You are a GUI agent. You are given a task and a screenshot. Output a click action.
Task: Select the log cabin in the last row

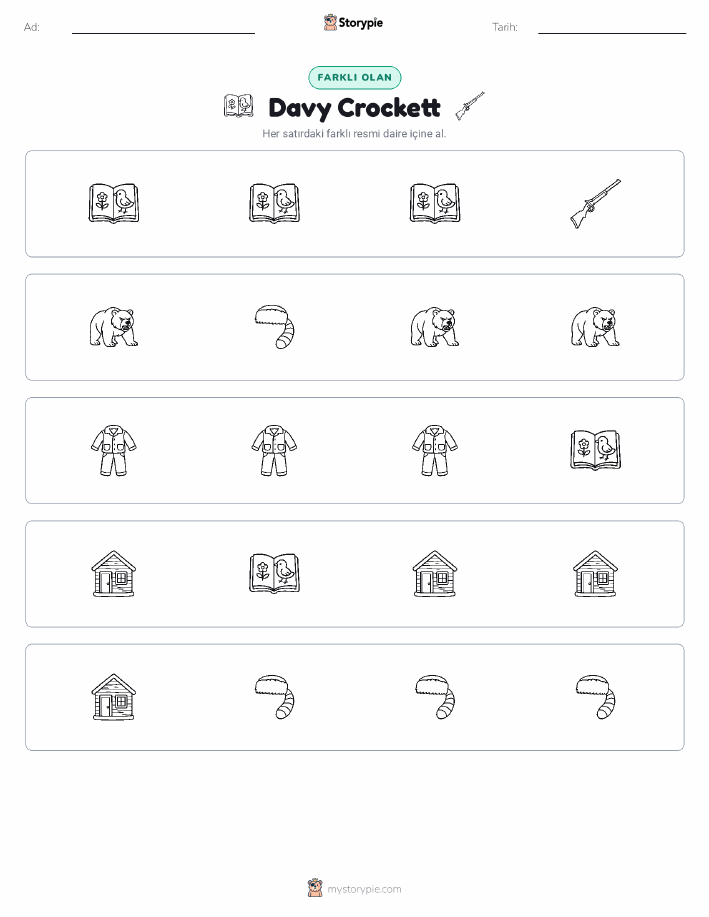coord(113,697)
